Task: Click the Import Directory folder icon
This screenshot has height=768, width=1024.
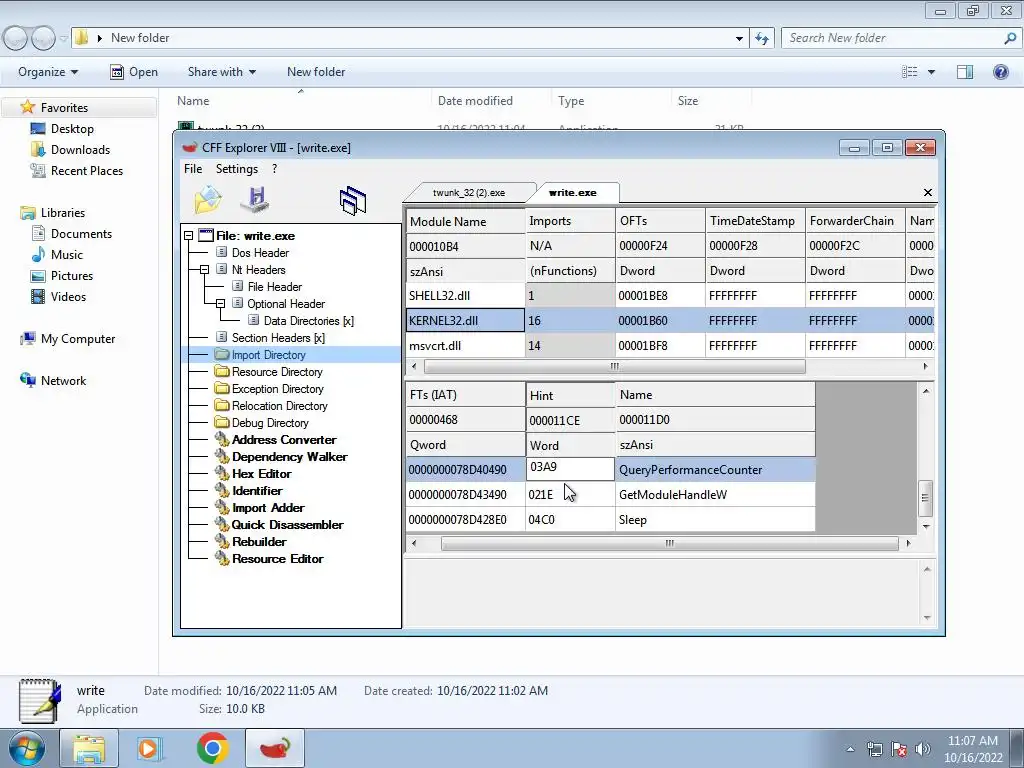Action: [x=222, y=355]
